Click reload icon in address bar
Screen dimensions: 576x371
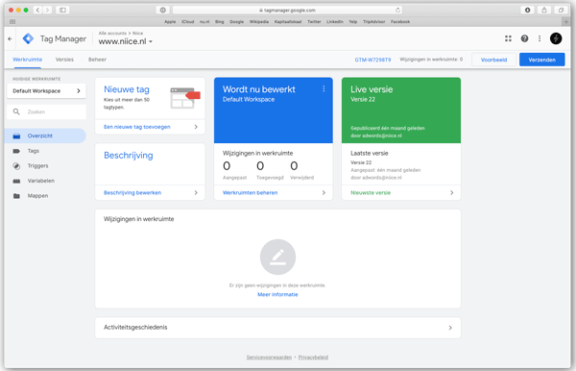[x=397, y=10]
